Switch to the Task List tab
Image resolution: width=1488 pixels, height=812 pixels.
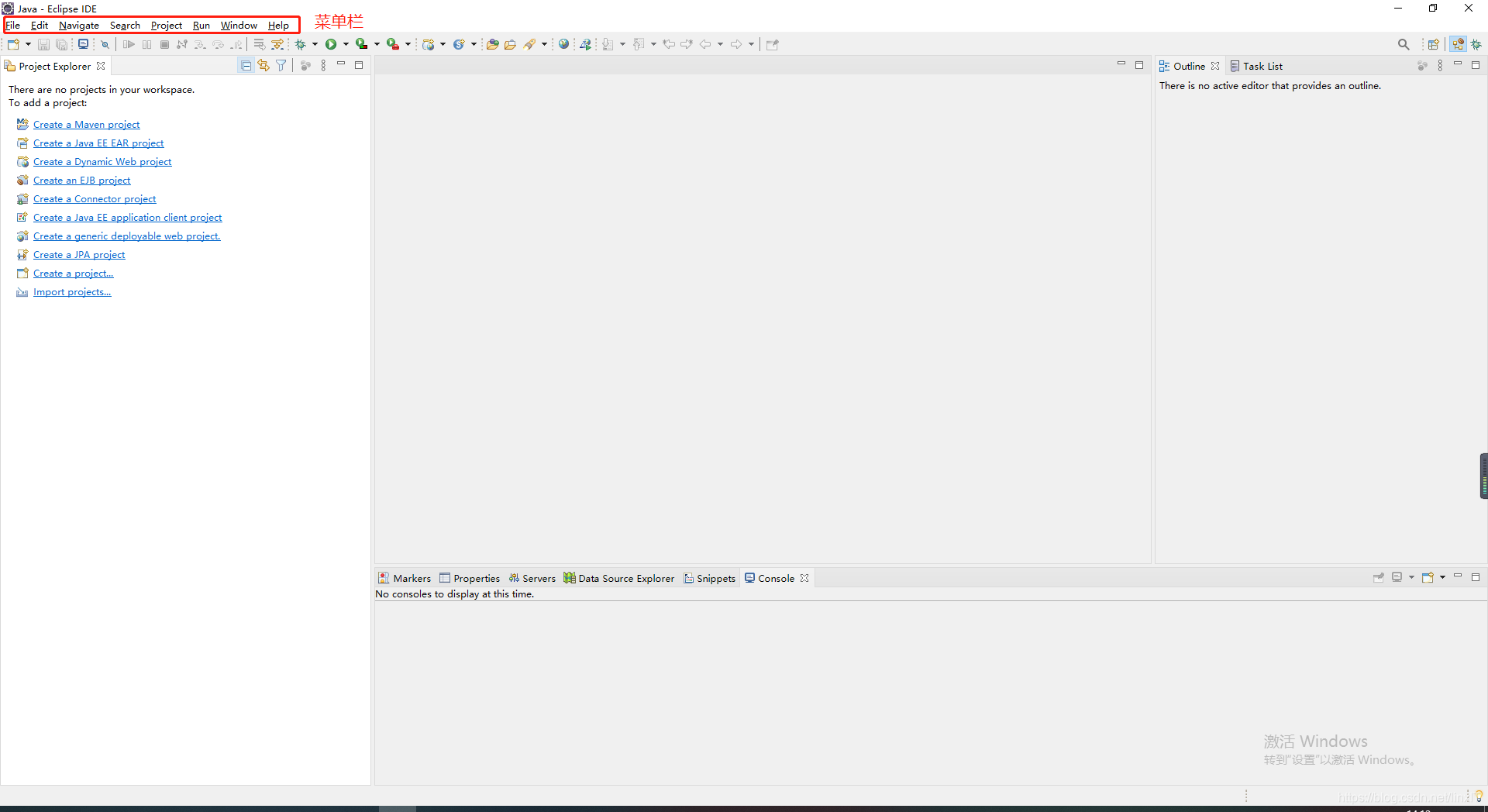point(1256,67)
